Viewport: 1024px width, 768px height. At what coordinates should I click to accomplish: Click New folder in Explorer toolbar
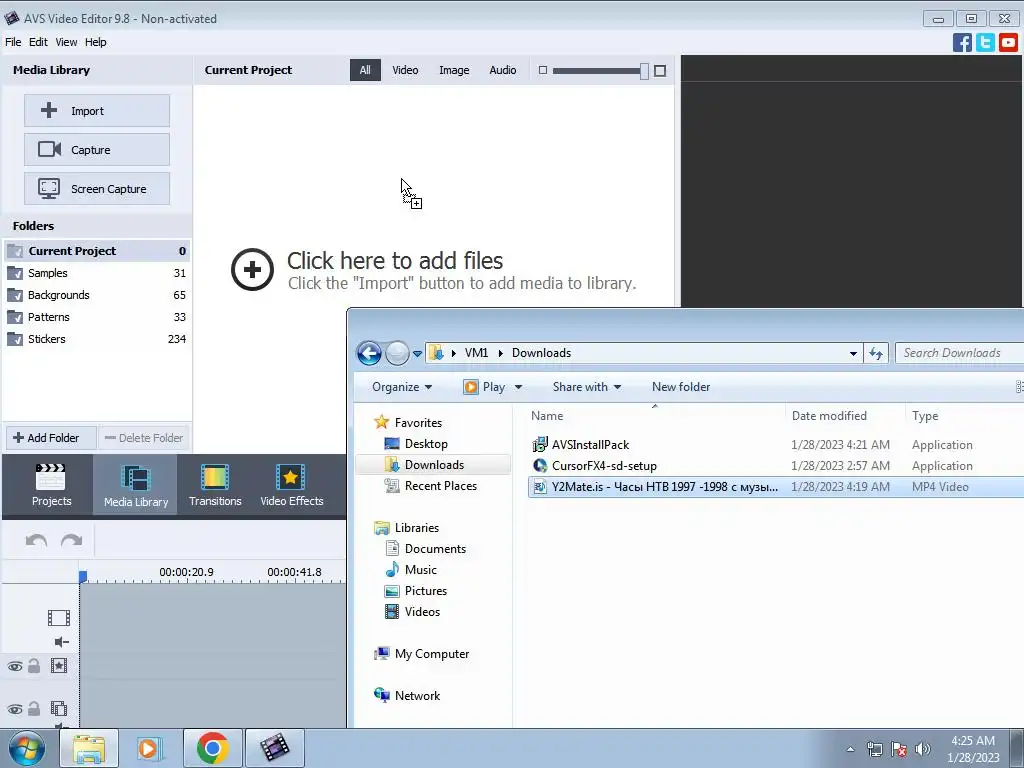point(680,387)
